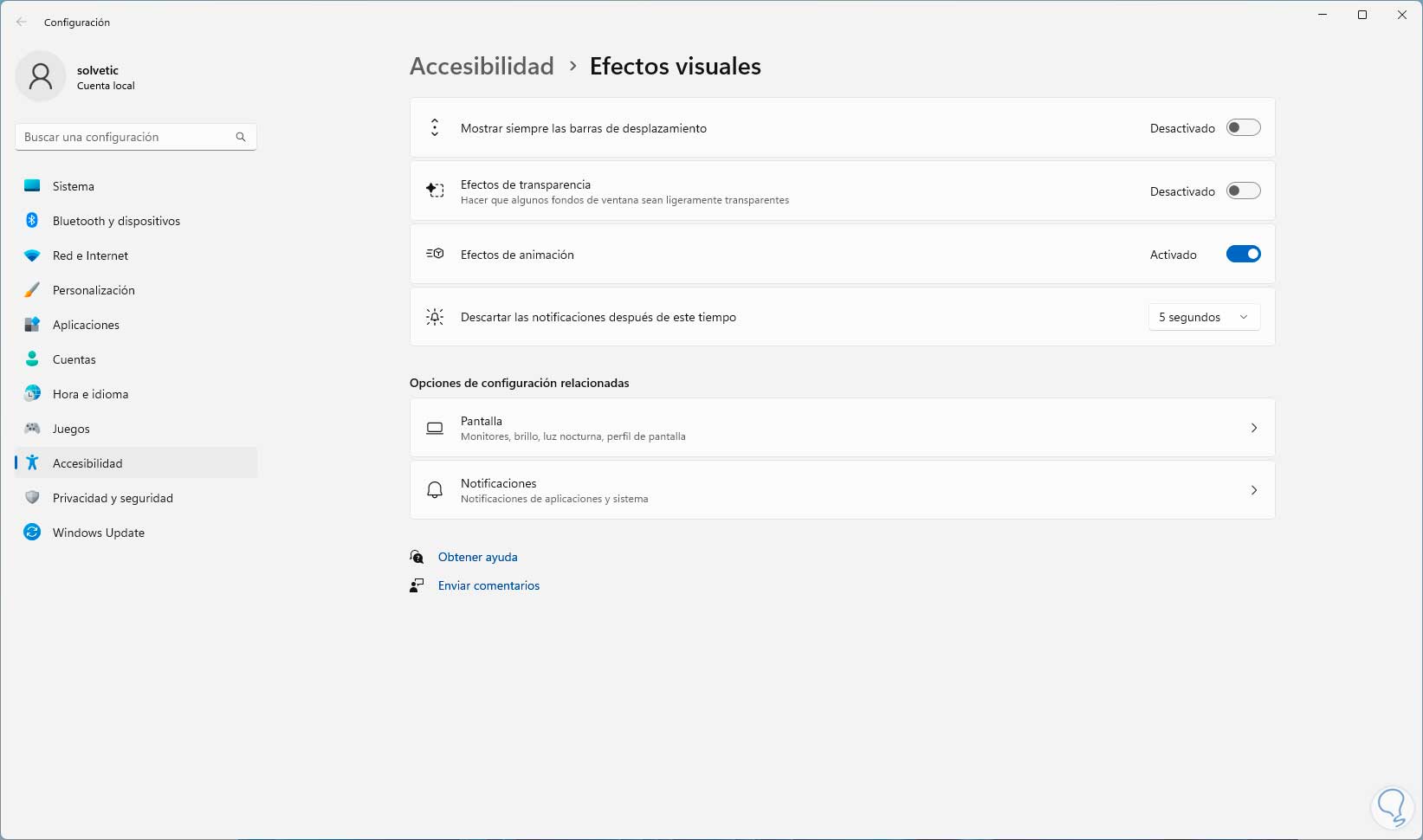Viewport: 1423px width, 840px height.
Task: Open the Pantalla related settings chevron
Action: click(1253, 428)
